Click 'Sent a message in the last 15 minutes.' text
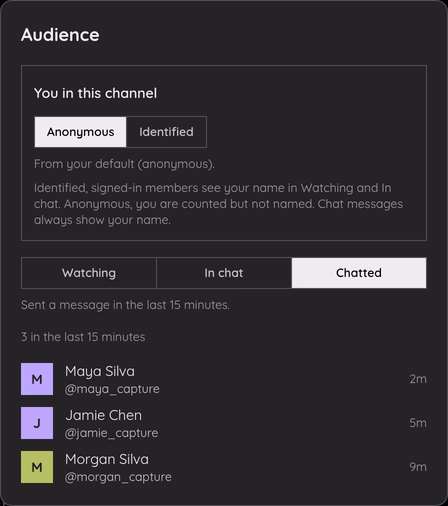Image resolution: width=448 pixels, height=506 pixels. 125,305
